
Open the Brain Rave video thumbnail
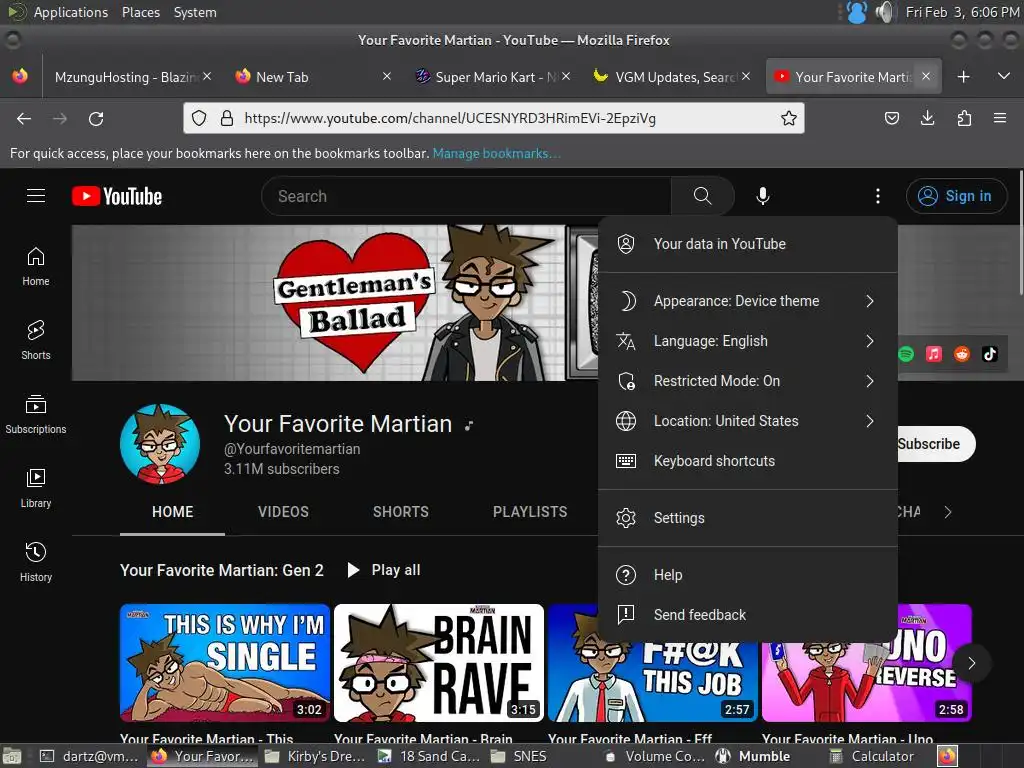click(x=439, y=663)
